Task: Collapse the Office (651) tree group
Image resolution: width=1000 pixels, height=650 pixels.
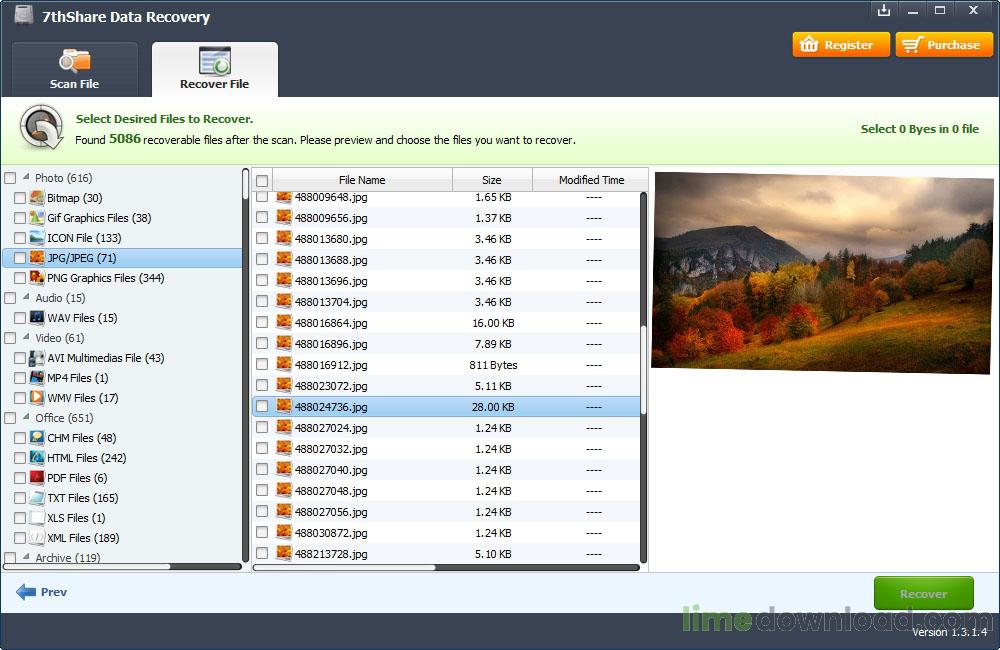Action: [26, 418]
